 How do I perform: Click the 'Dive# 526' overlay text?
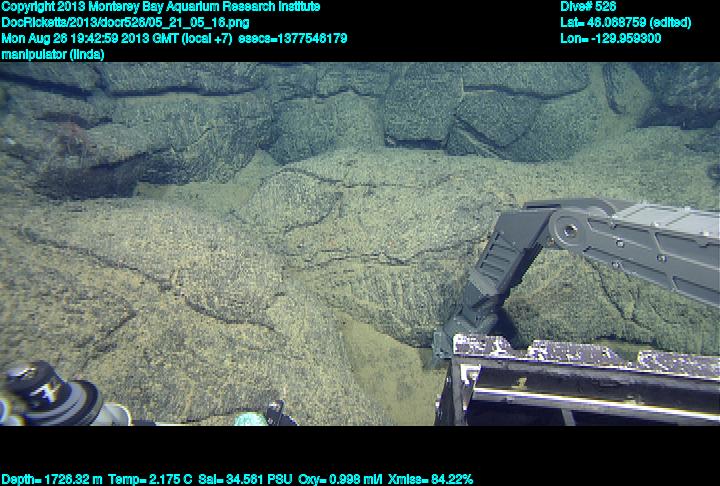[x=588, y=6]
